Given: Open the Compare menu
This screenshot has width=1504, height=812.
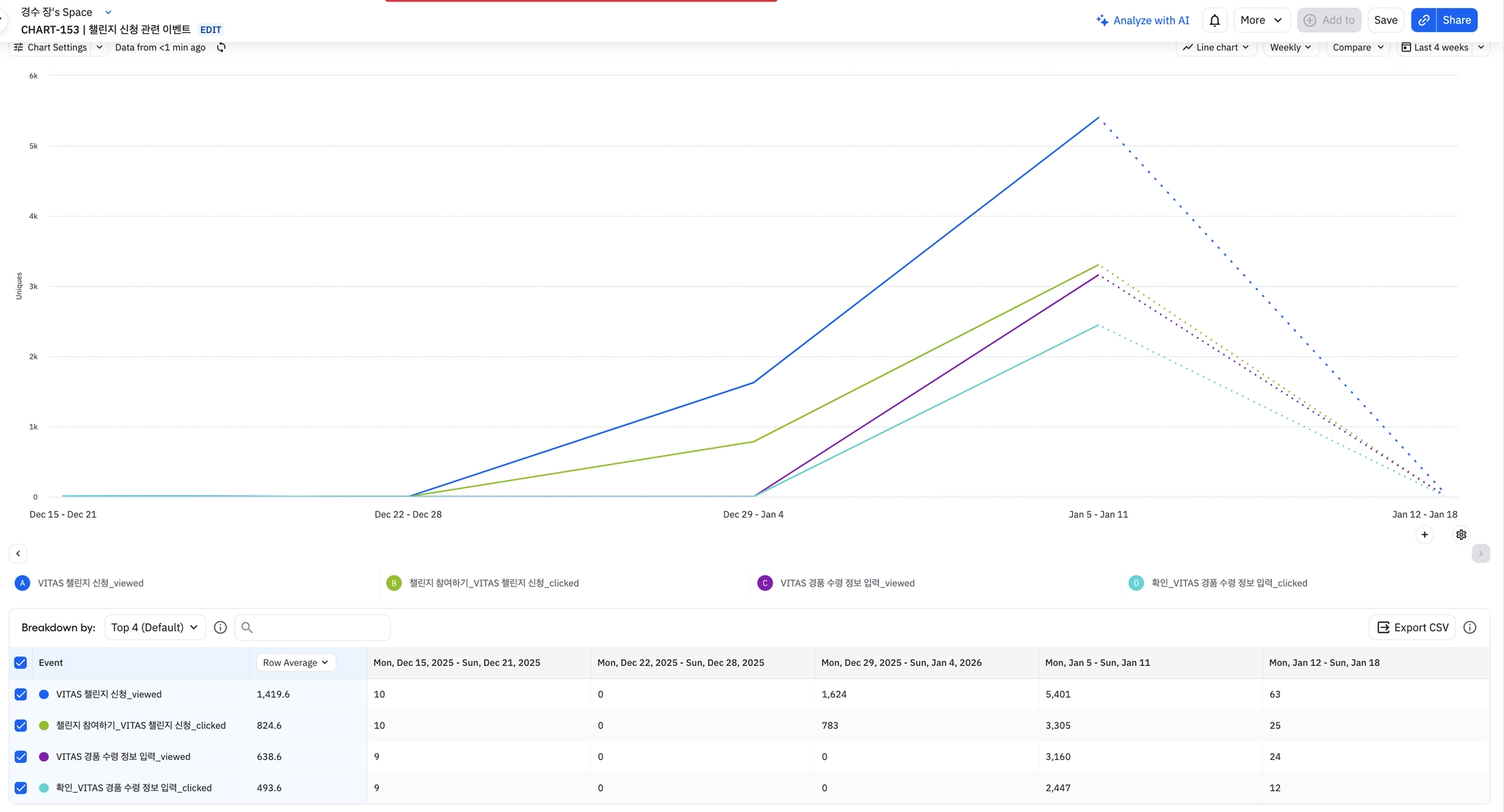Looking at the screenshot, I should pyautogui.click(x=1358, y=47).
